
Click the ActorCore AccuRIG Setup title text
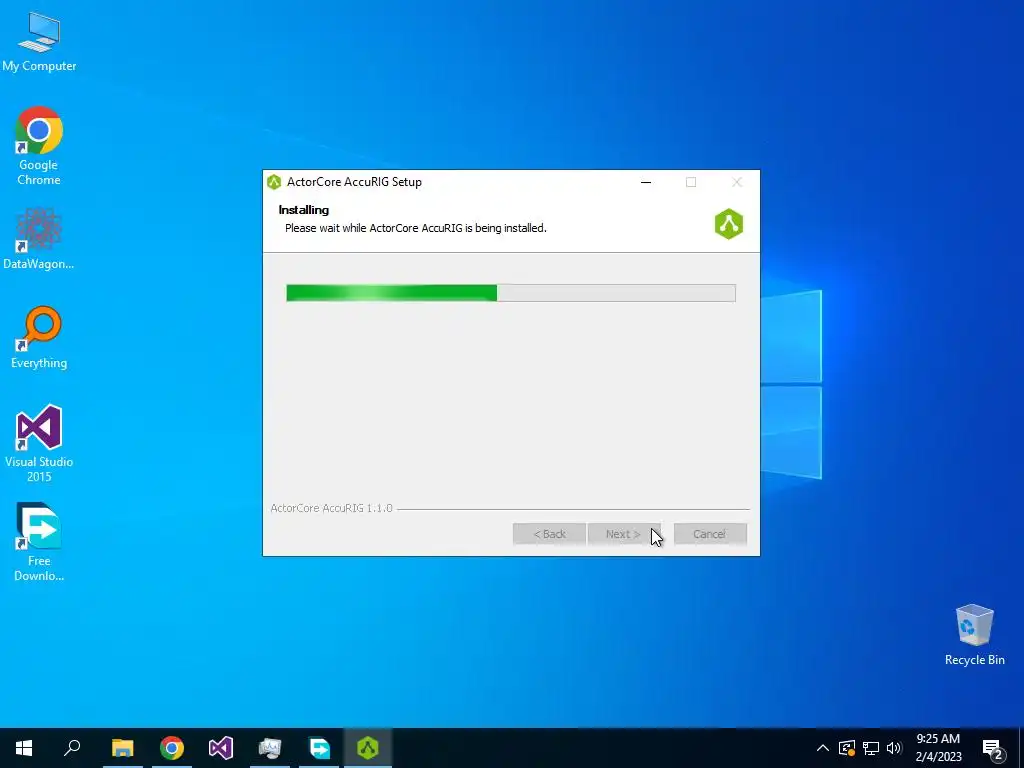coord(354,182)
